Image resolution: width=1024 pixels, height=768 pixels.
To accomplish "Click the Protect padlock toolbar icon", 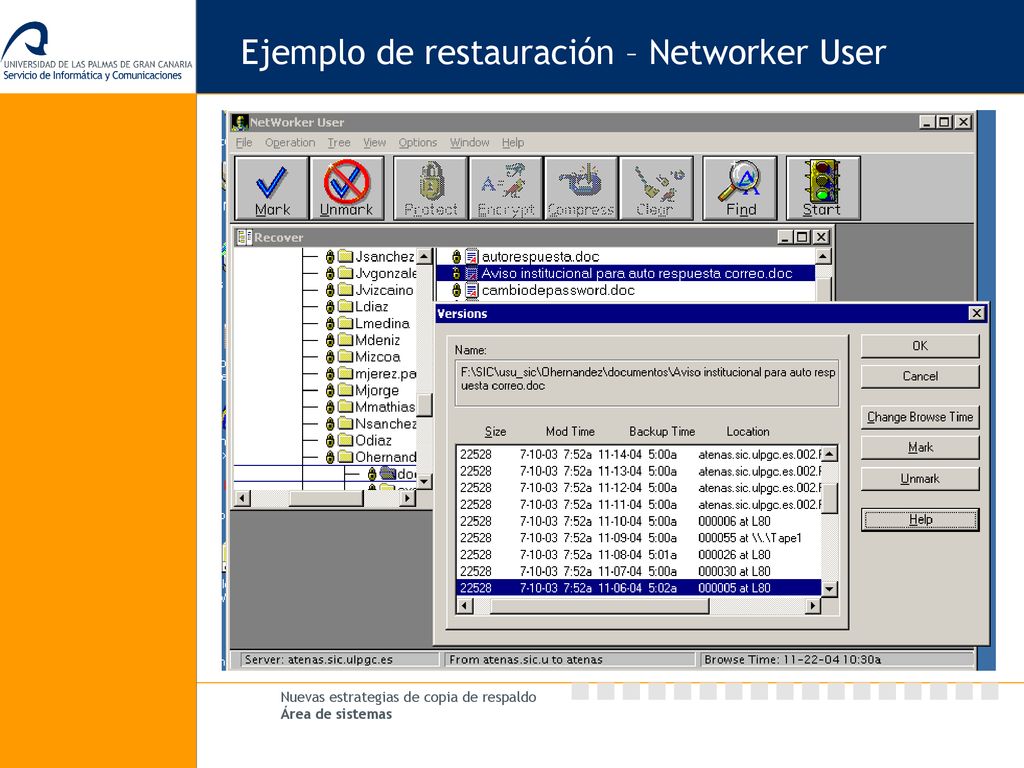I will (430, 188).
